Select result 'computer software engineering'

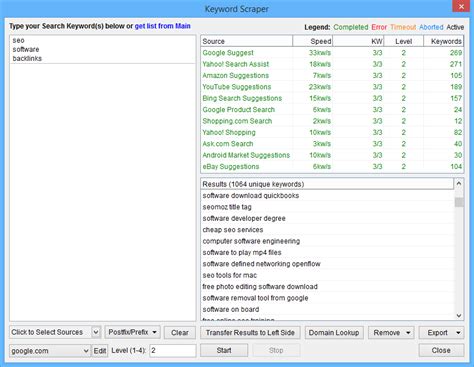click(x=327, y=241)
